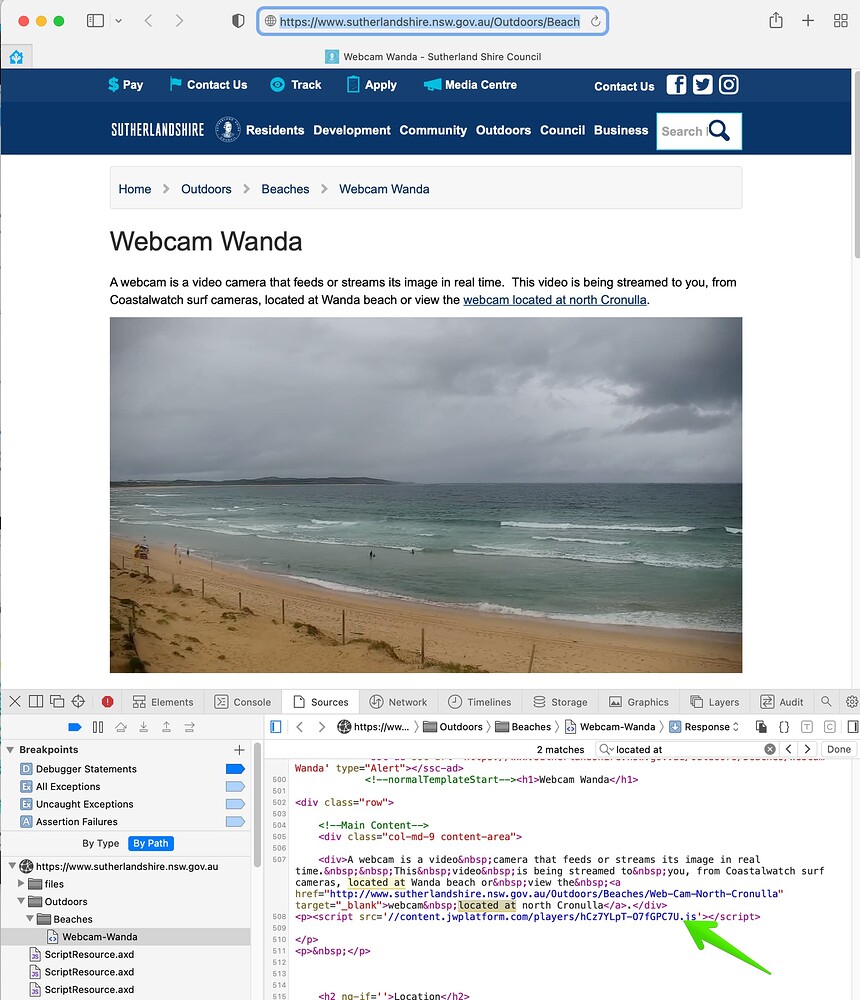Toggle the Uncaught Exceptions breakpoint
The width and height of the screenshot is (860, 1000).
(x=235, y=804)
